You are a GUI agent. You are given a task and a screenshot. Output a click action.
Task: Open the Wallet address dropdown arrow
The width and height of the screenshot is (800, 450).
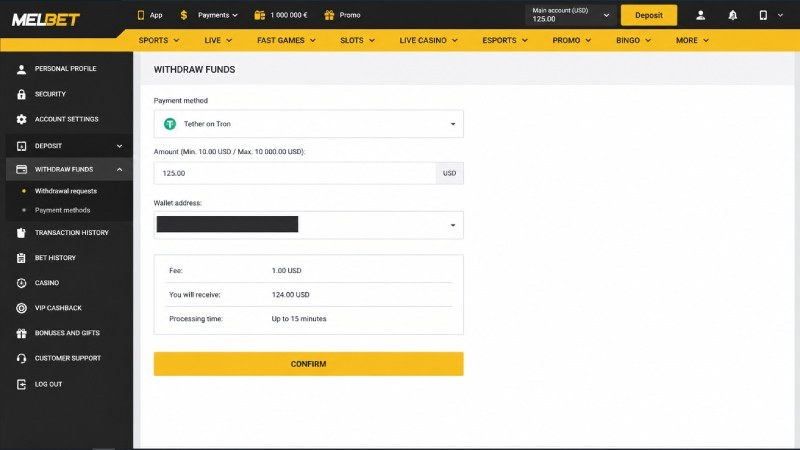pyautogui.click(x=453, y=225)
